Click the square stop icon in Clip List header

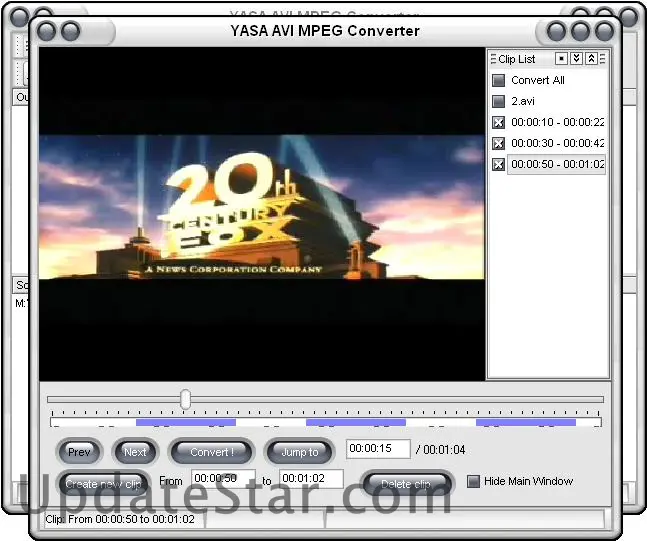561,59
